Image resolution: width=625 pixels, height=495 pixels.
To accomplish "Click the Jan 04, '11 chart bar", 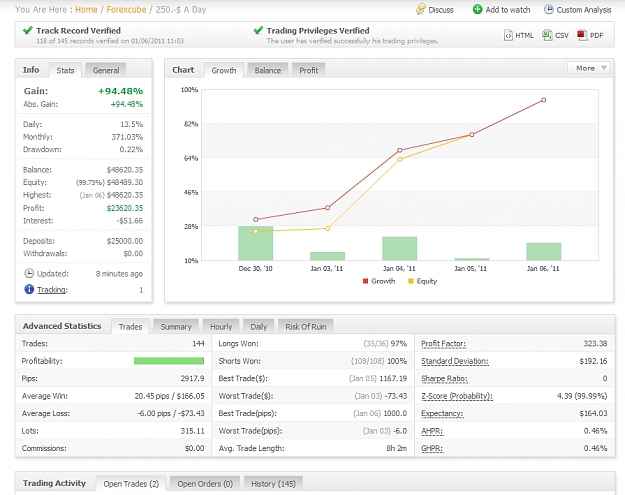I will (x=399, y=248).
